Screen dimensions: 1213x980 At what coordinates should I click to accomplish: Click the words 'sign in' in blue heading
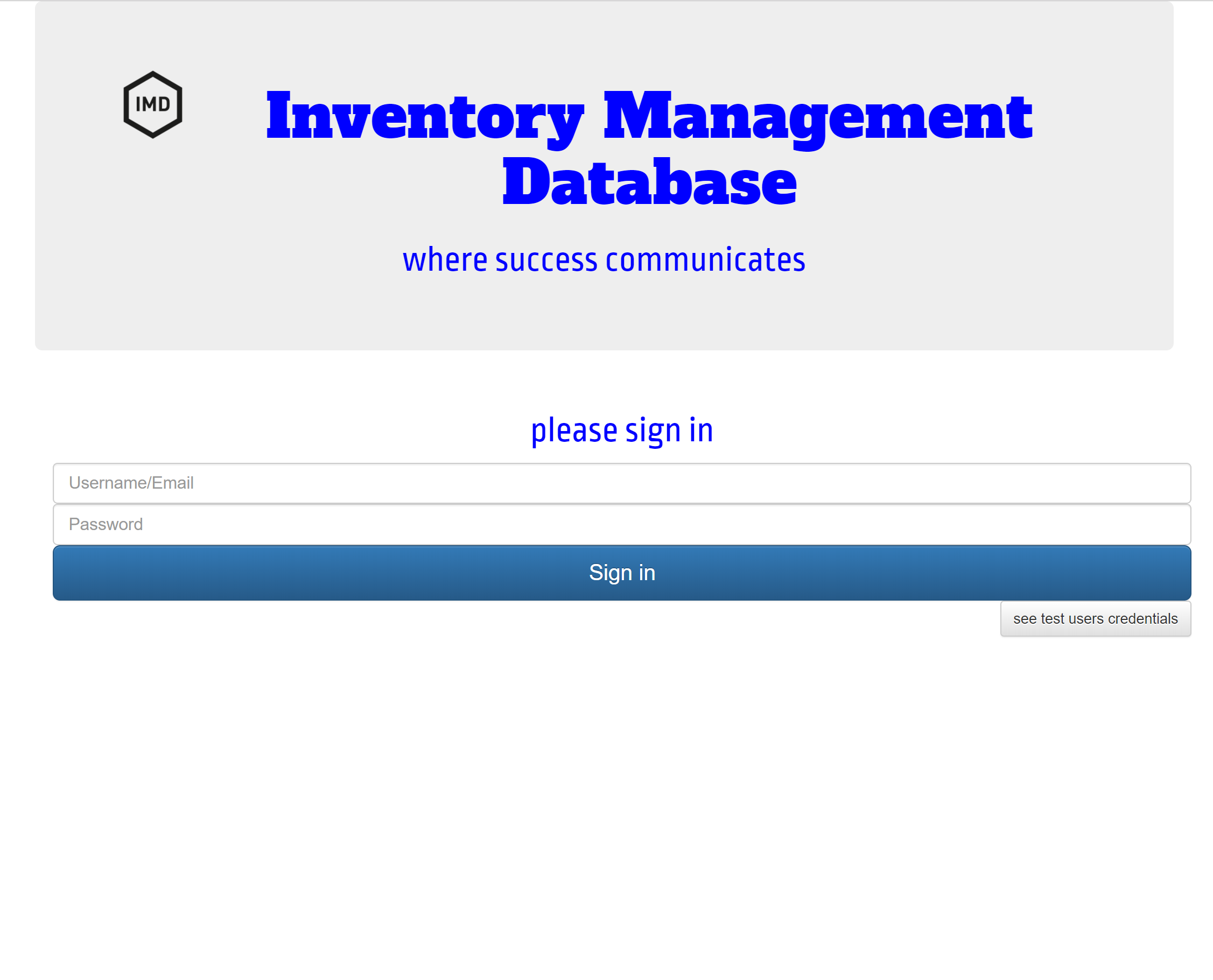click(669, 431)
